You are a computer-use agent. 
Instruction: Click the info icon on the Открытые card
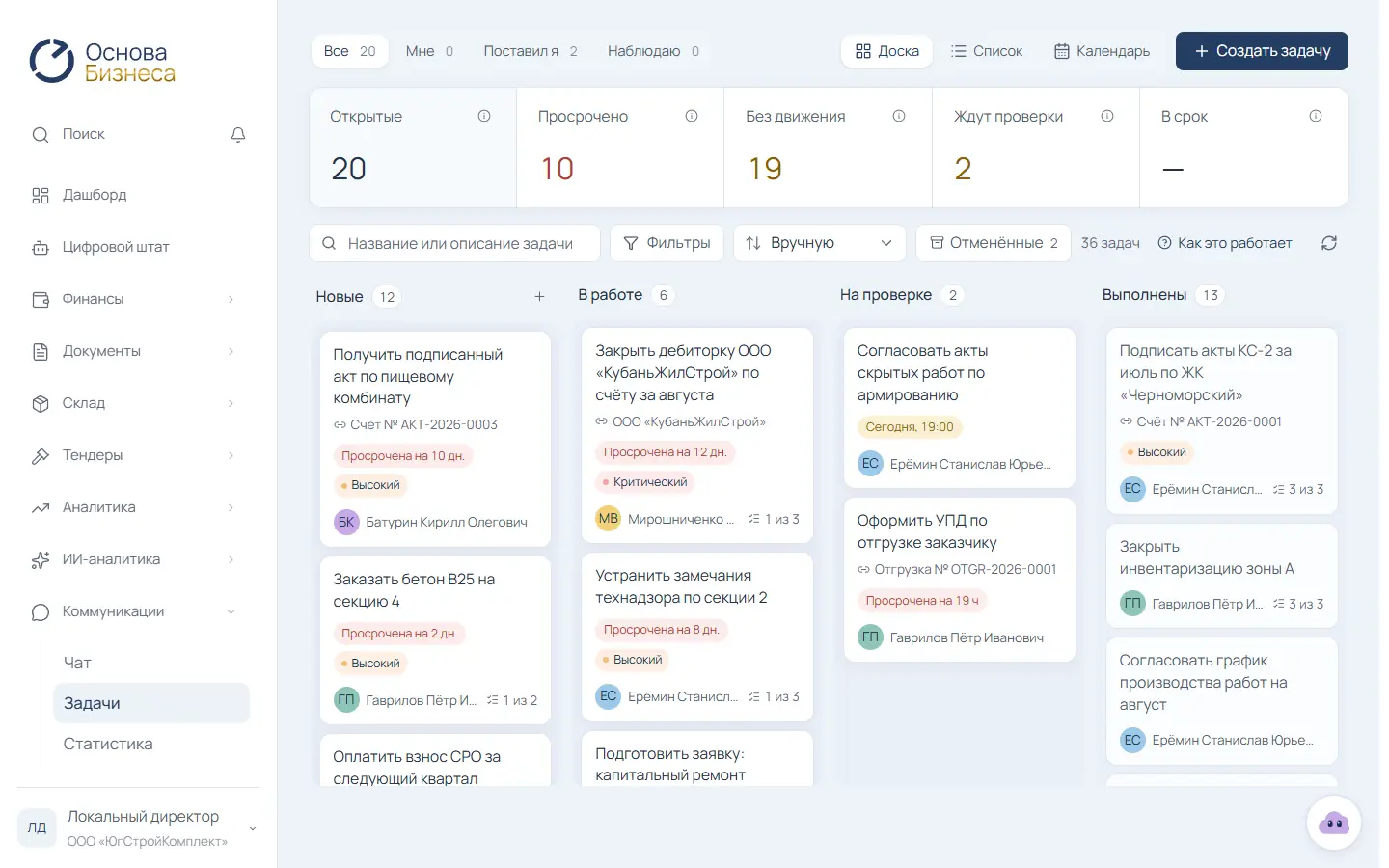coord(484,116)
